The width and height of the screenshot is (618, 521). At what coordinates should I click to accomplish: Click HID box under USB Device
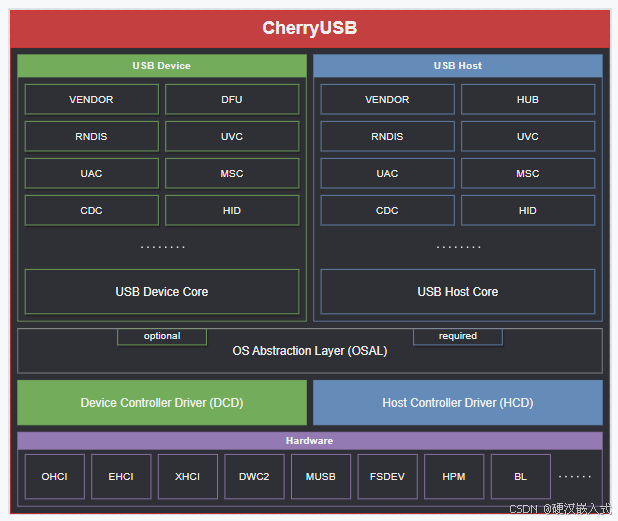pyautogui.click(x=232, y=210)
